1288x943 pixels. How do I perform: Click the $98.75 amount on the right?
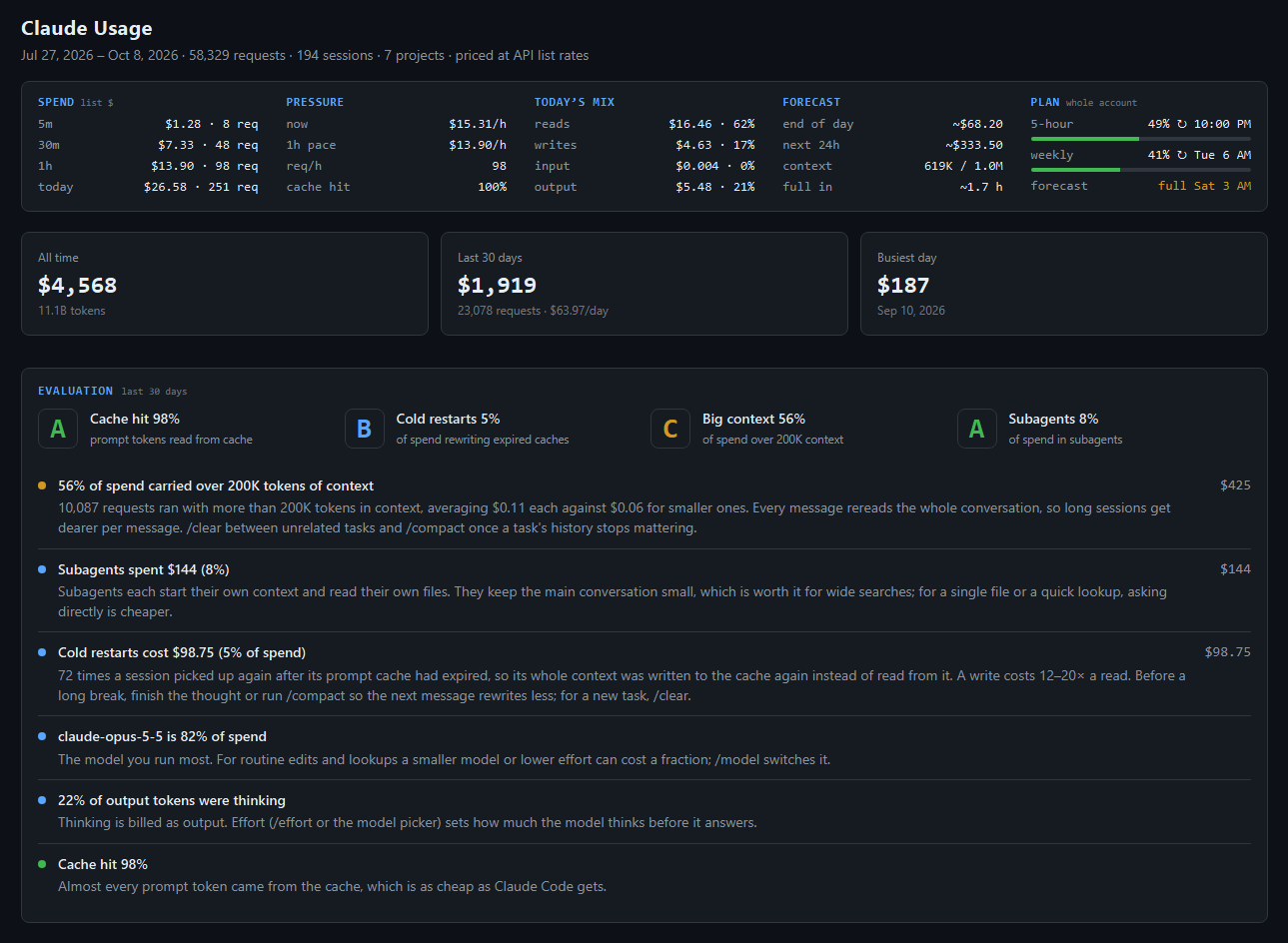[1228, 652]
